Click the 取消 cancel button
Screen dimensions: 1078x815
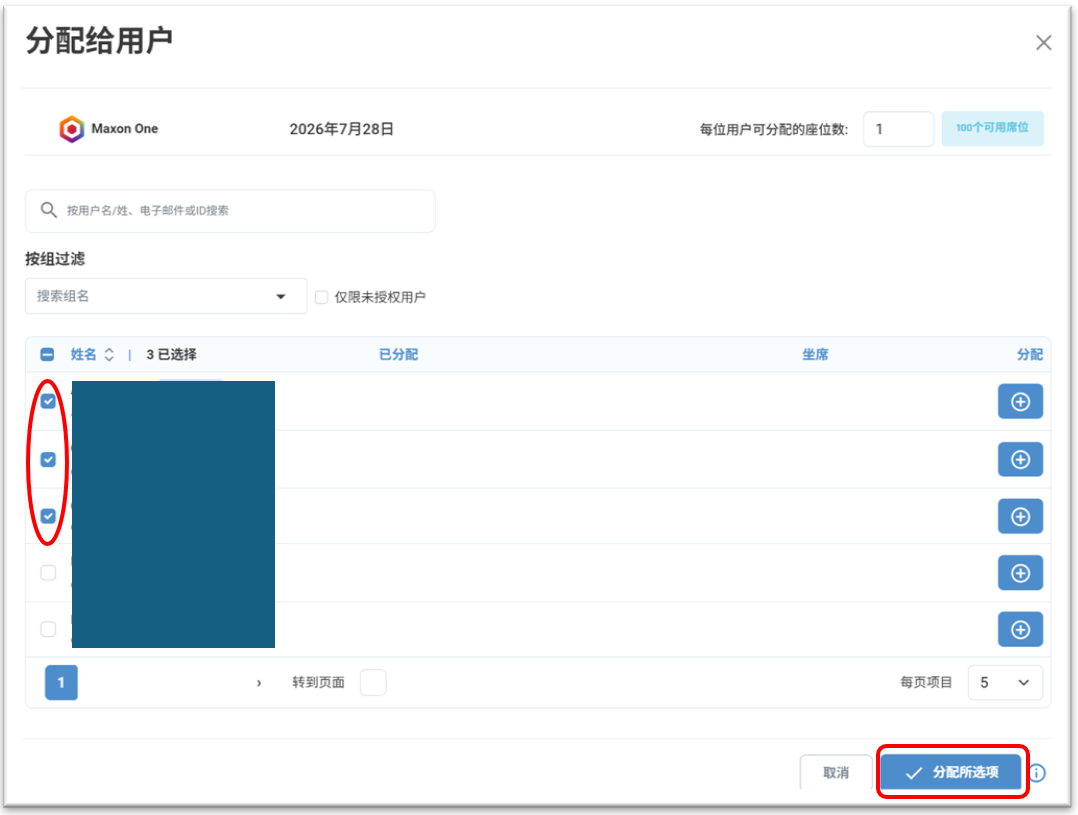836,772
